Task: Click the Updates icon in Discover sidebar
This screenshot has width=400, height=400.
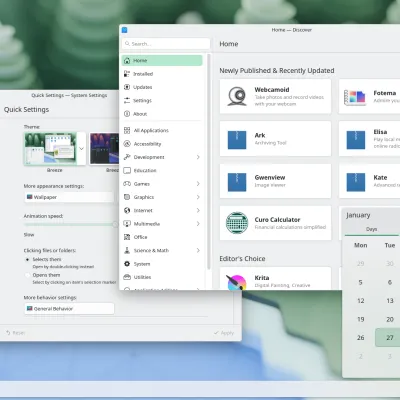Action: click(127, 87)
